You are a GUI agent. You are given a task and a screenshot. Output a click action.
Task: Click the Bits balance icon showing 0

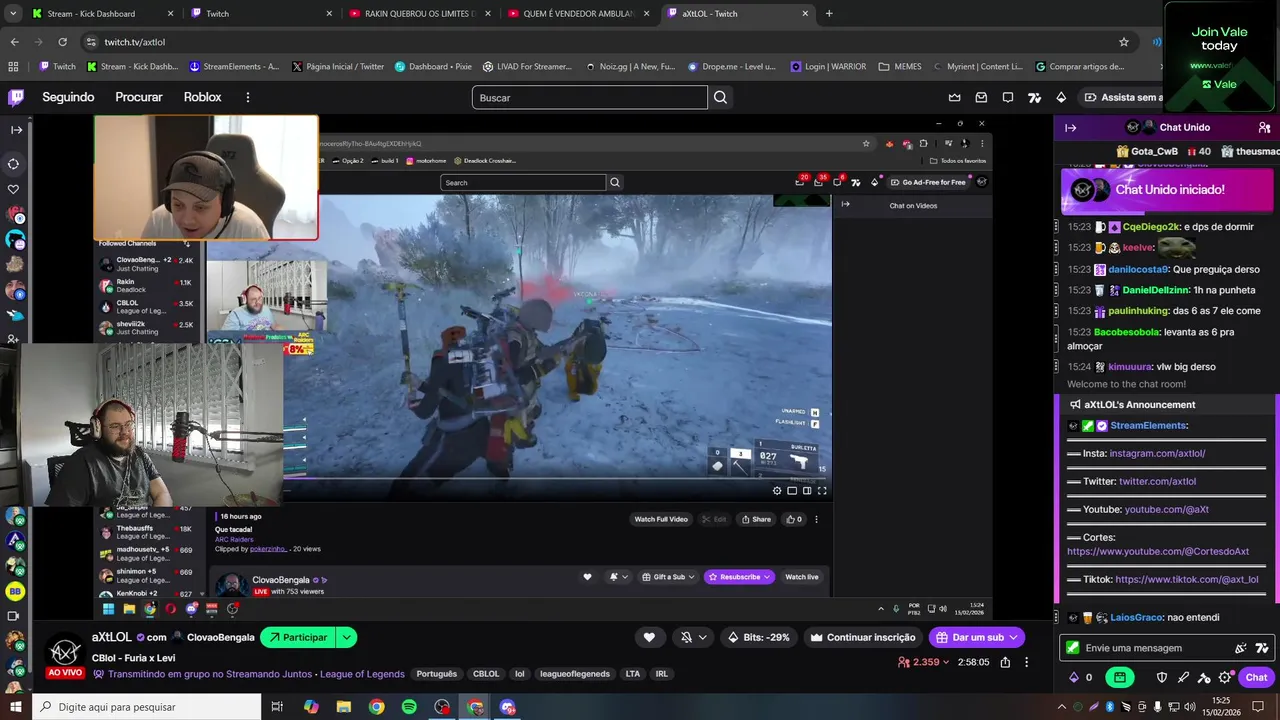(1081, 677)
